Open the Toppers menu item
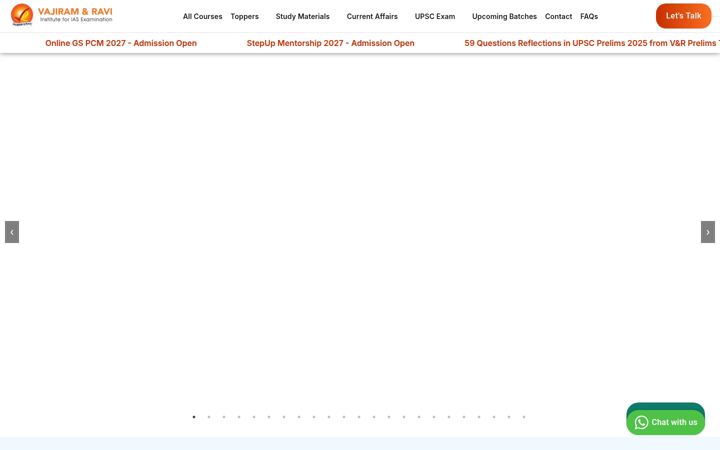720x450 pixels. pos(244,17)
